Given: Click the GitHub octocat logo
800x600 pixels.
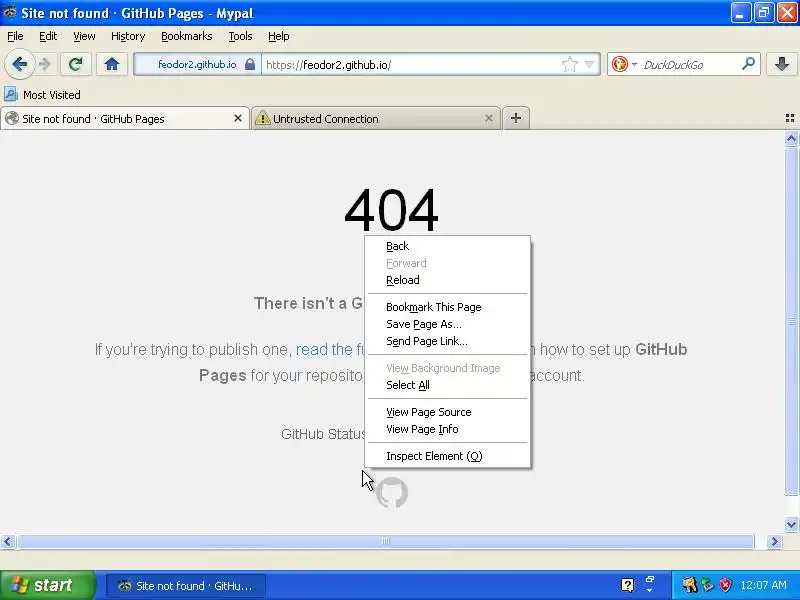Looking at the screenshot, I should pyautogui.click(x=392, y=492).
